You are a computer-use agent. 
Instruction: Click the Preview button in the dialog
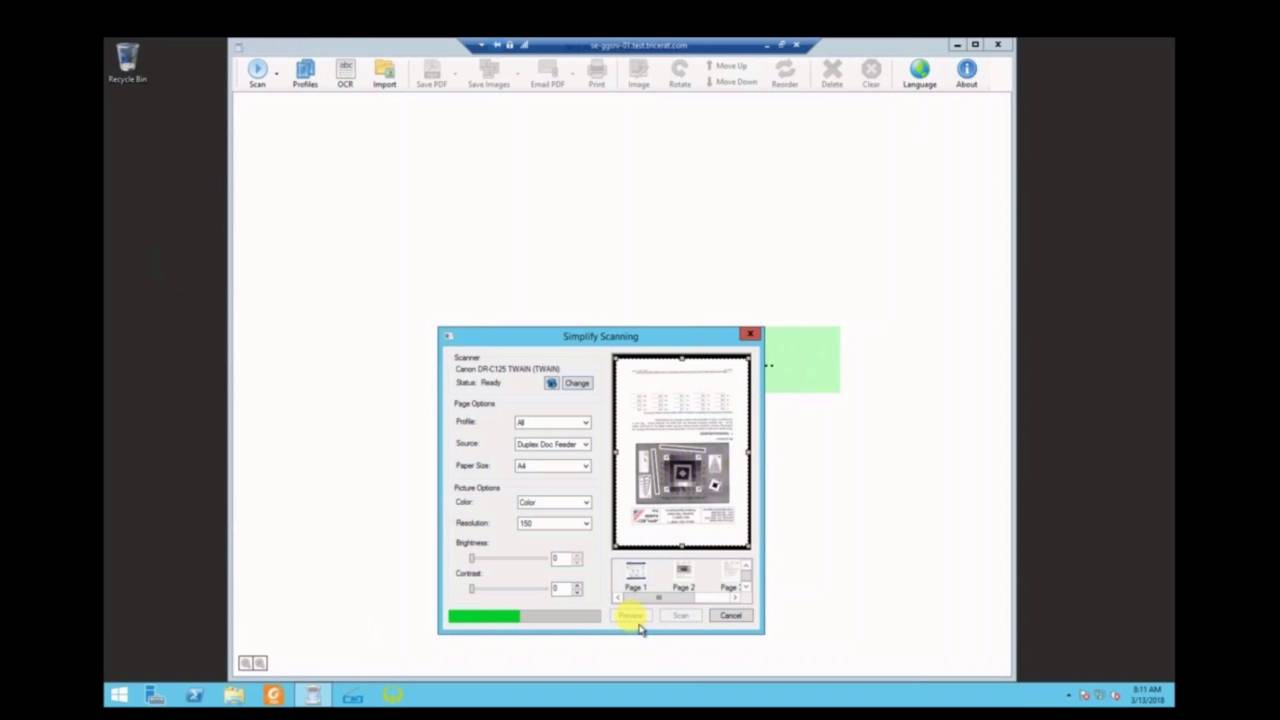[x=631, y=616]
